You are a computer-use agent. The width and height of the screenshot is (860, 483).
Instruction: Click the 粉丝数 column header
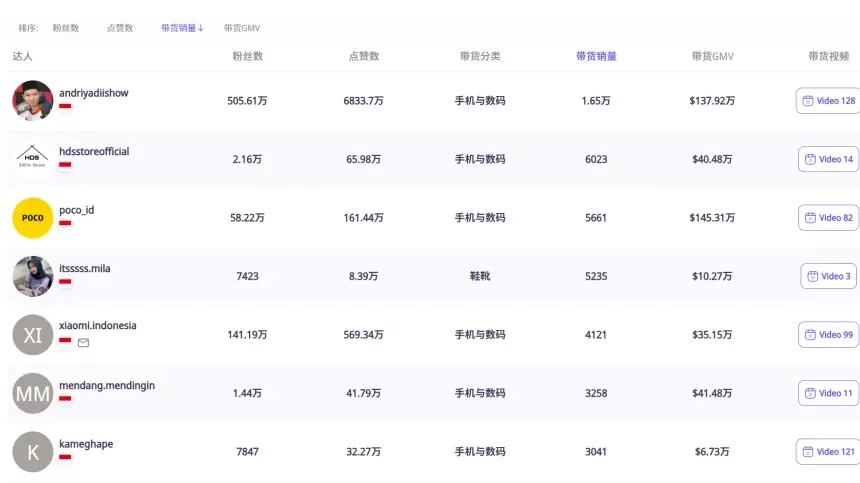(x=247, y=56)
